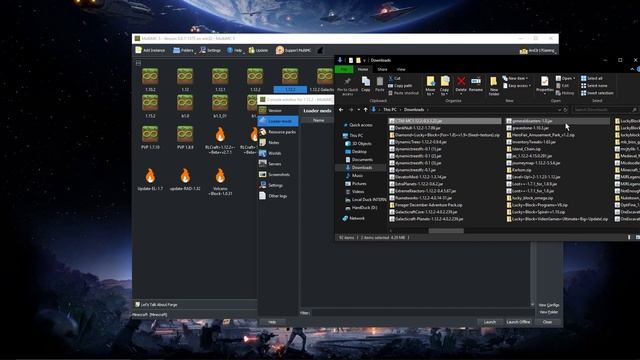Switch to Explorer's View ribbon tab
Screen dimensions: 640x360
click(401, 69)
